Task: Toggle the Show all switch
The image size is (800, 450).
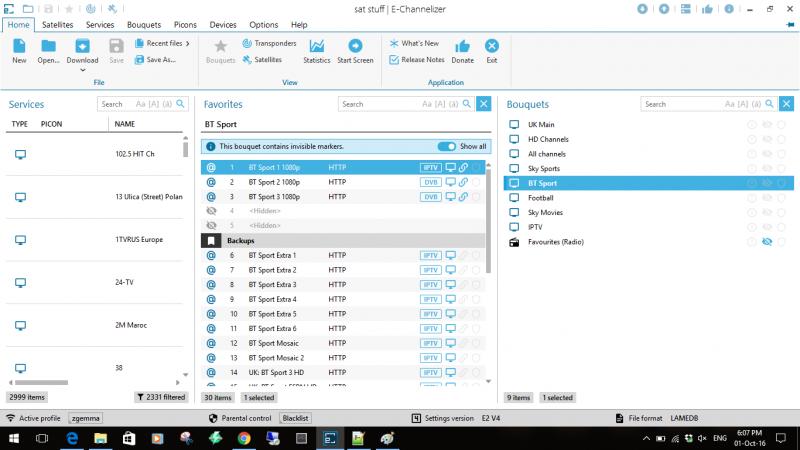Action: [x=446, y=146]
